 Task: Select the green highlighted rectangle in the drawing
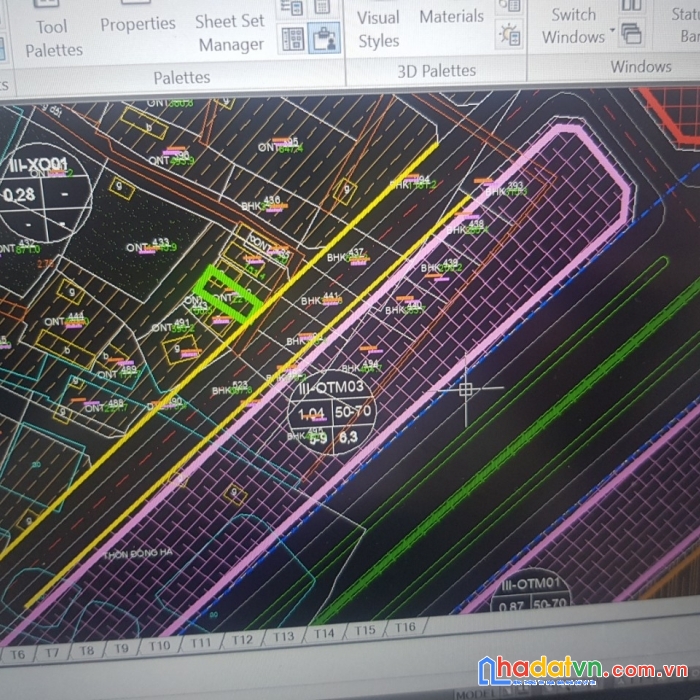228,294
